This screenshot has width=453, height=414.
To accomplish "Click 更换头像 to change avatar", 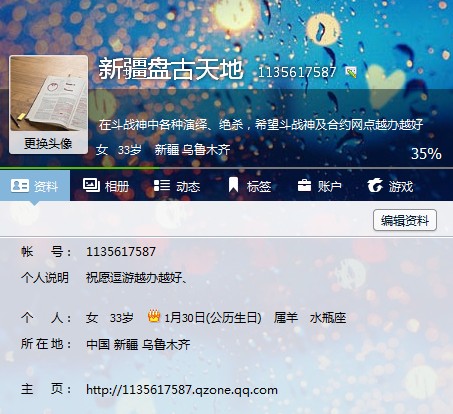I will tap(48, 144).
